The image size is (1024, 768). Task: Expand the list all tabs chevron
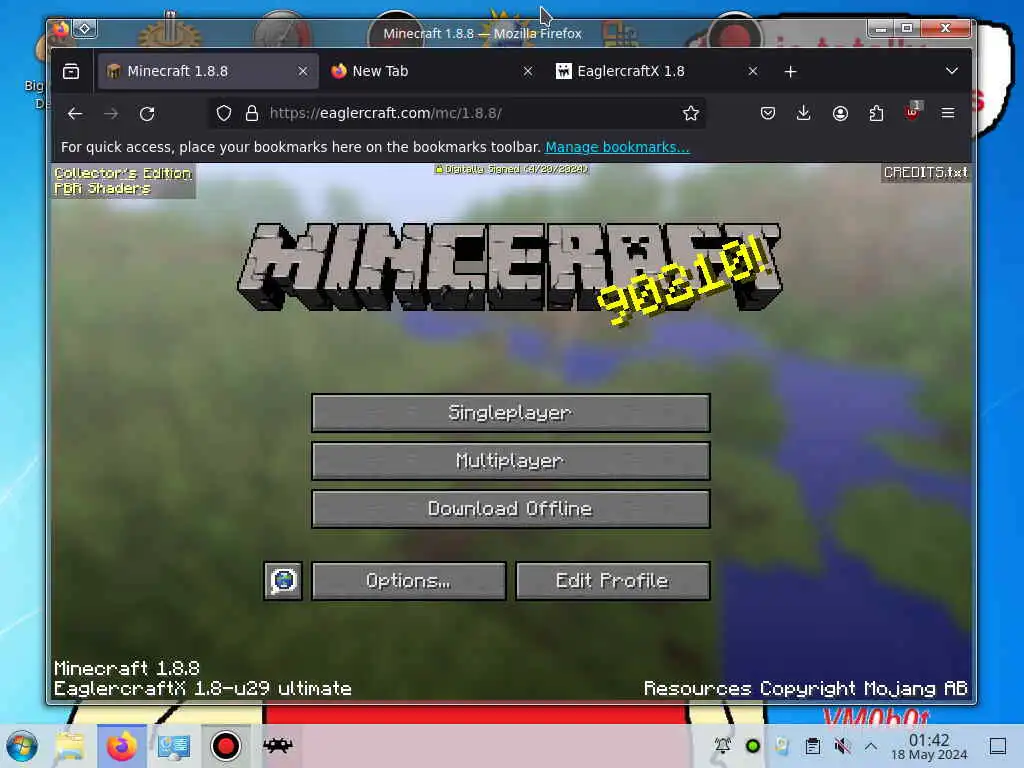click(x=952, y=71)
